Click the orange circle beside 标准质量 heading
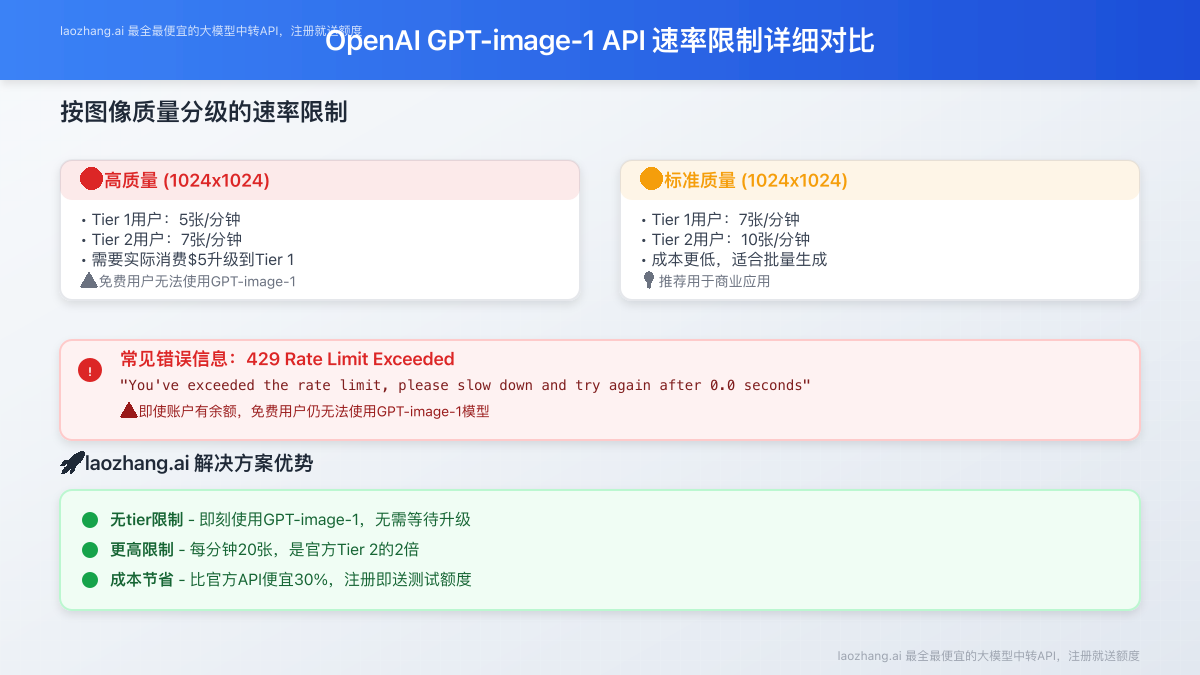The width and height of the screenshot is (1200, 675). (651, 179)
